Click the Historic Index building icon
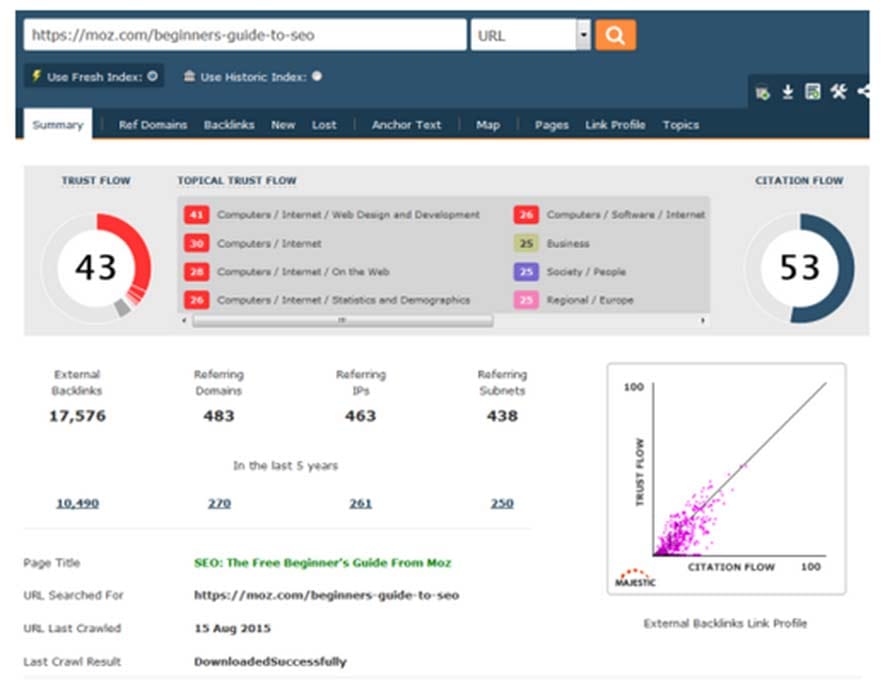 pos(189,76)
